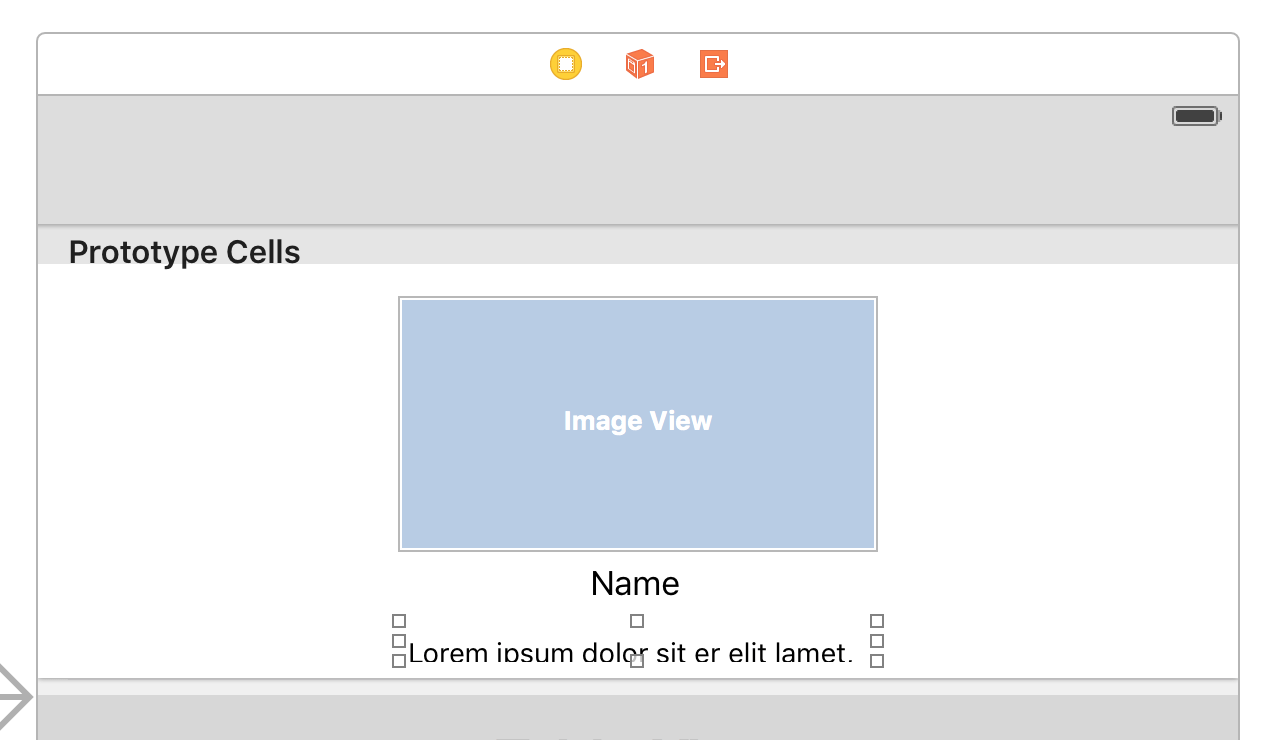Click the bottom-middle resize handle
The image size is (1274, 740).
tap(637, 661)
